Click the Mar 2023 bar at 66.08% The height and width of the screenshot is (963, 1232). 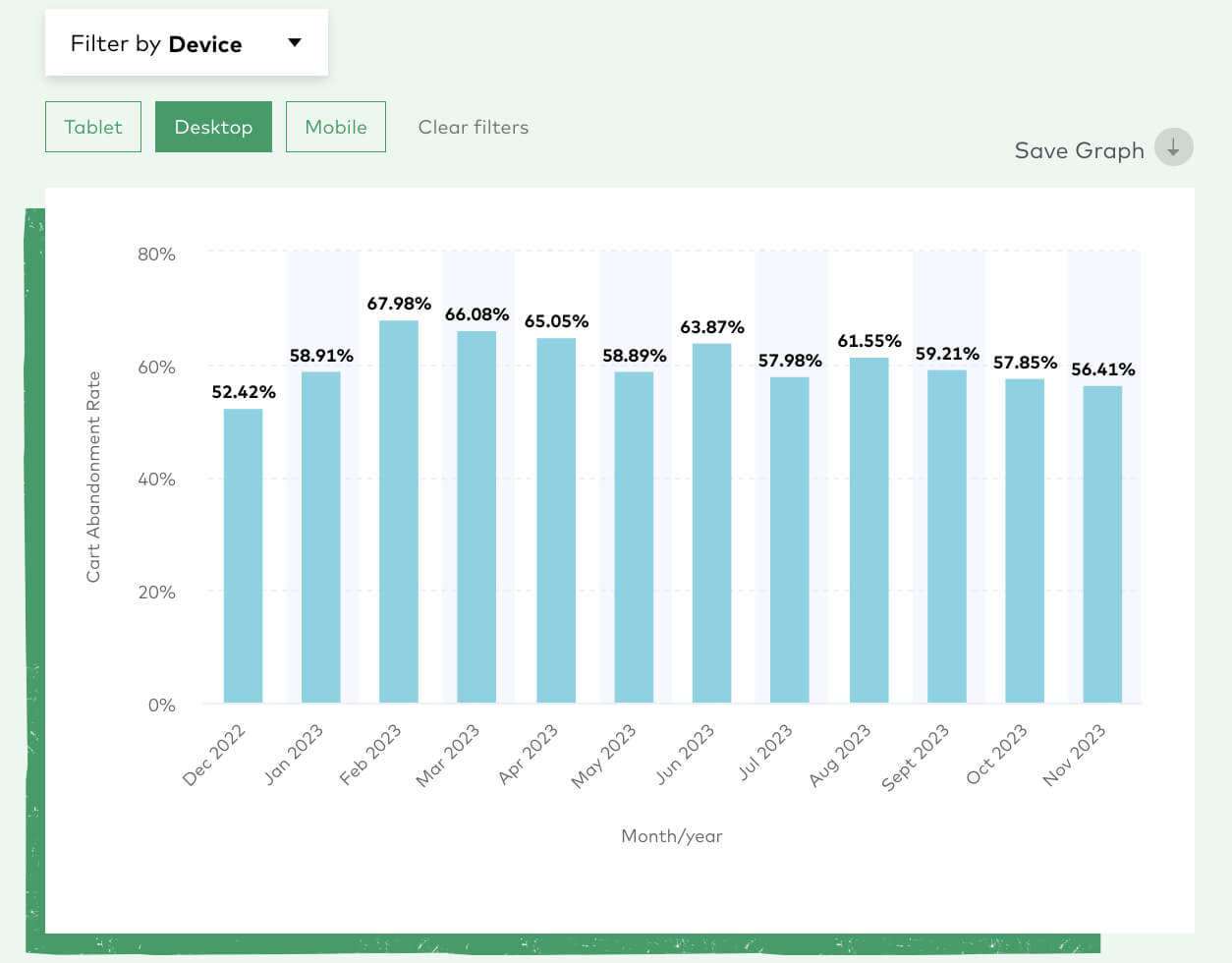[x=476, y=516]
